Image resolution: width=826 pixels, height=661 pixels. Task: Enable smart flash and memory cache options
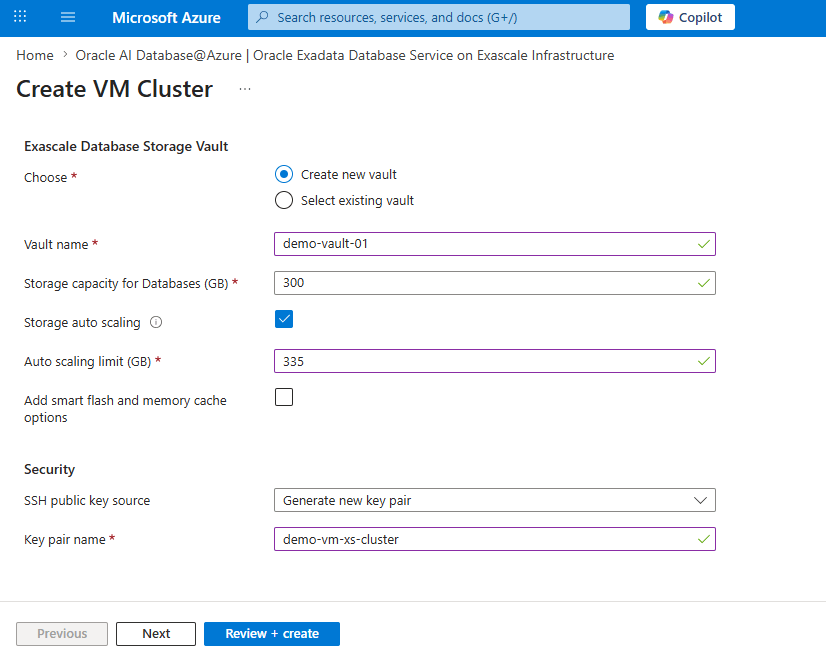point(283,397)
